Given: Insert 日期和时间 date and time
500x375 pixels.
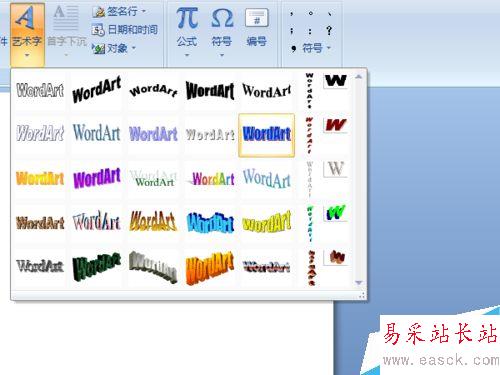Looking at the screenshot, I should point(124,30).
